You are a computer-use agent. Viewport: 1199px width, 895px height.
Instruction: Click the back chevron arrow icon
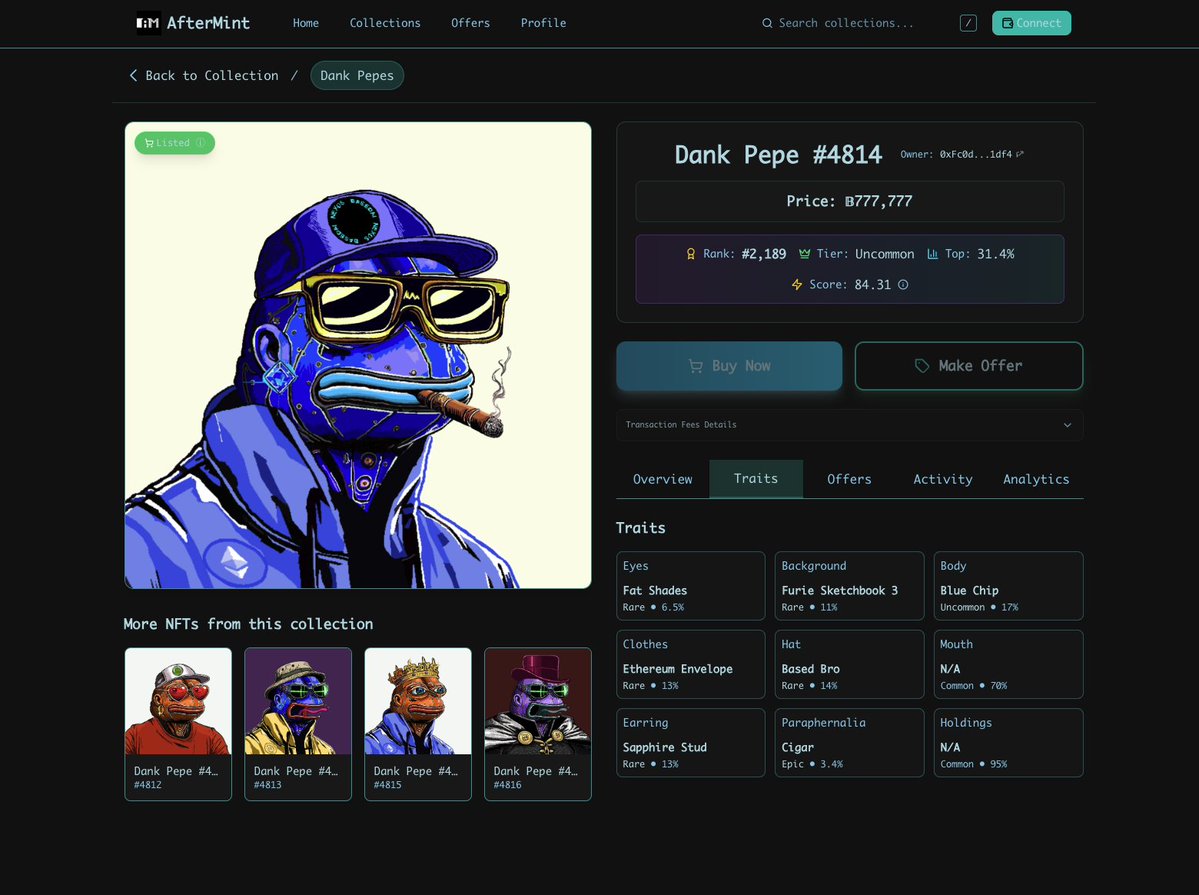[x=134, y=75]
